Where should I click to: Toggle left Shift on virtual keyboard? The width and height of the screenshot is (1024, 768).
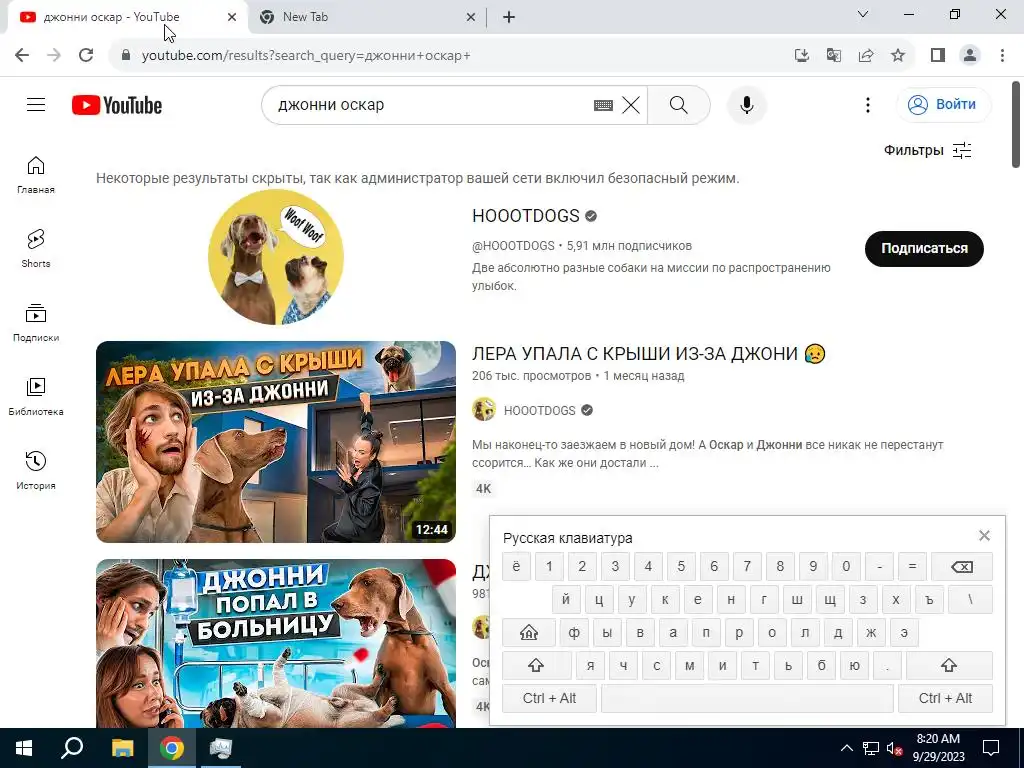tap(536, 665)
